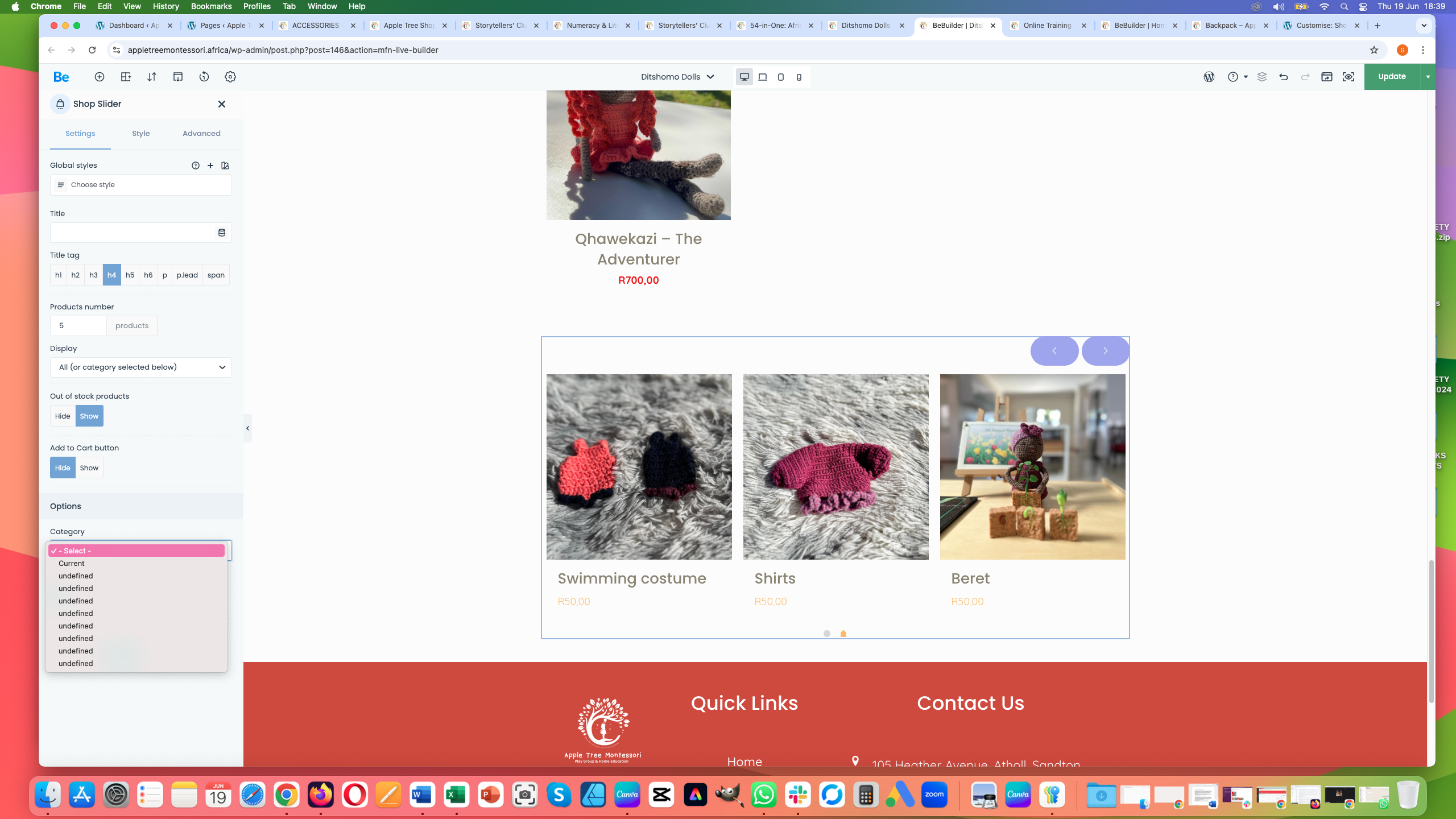Switch to the mobile device preview icon

(799, 77)
